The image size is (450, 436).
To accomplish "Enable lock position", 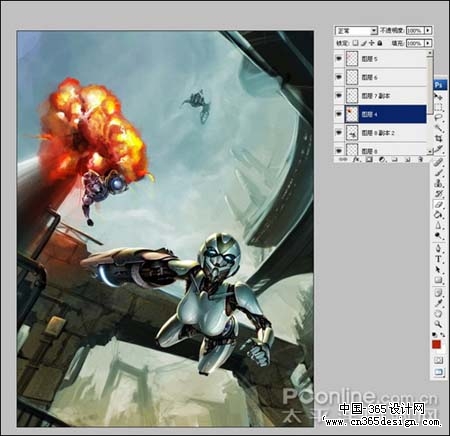I will 372,43.
